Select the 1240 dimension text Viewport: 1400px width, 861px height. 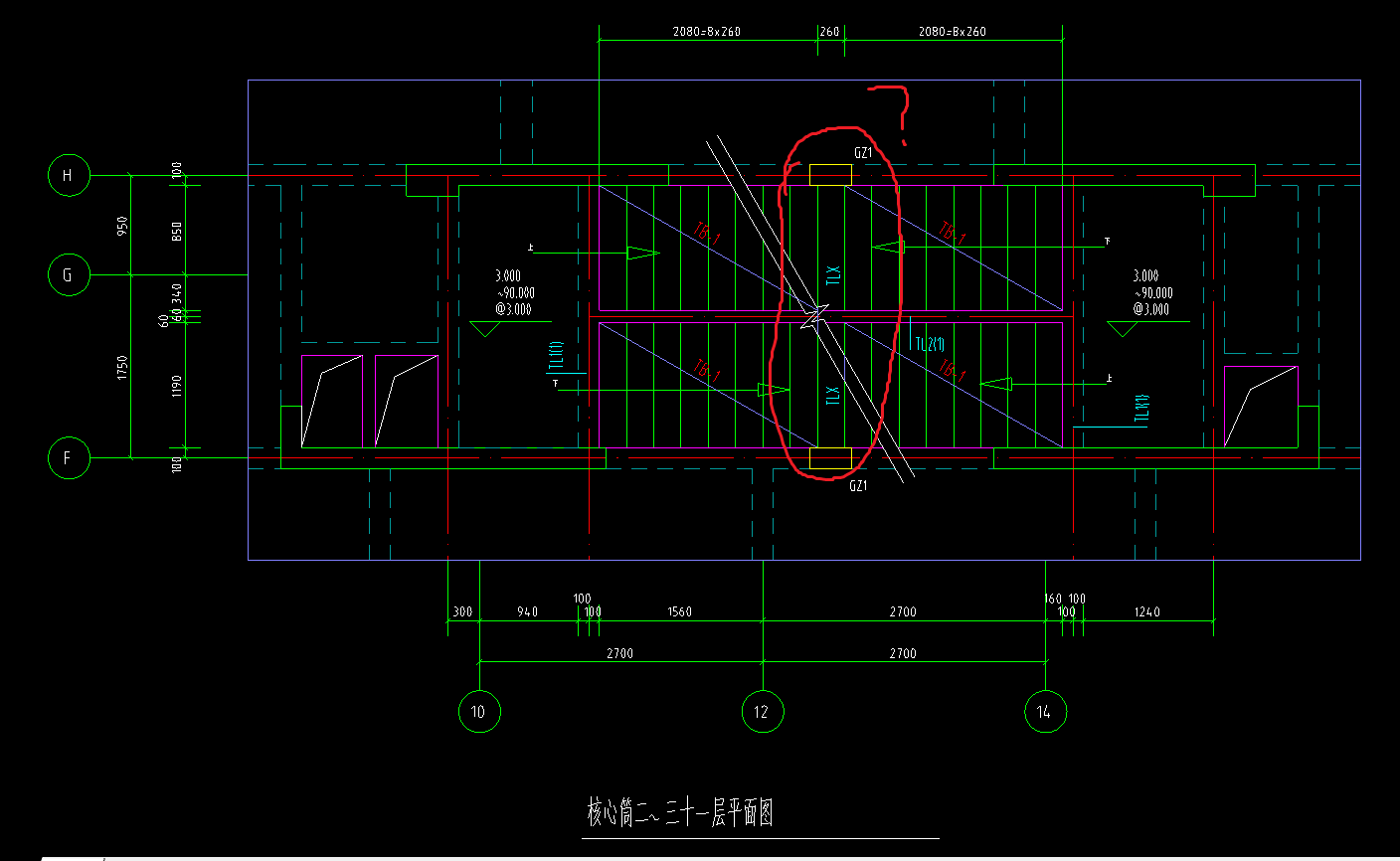click(x=1147, y=611)
